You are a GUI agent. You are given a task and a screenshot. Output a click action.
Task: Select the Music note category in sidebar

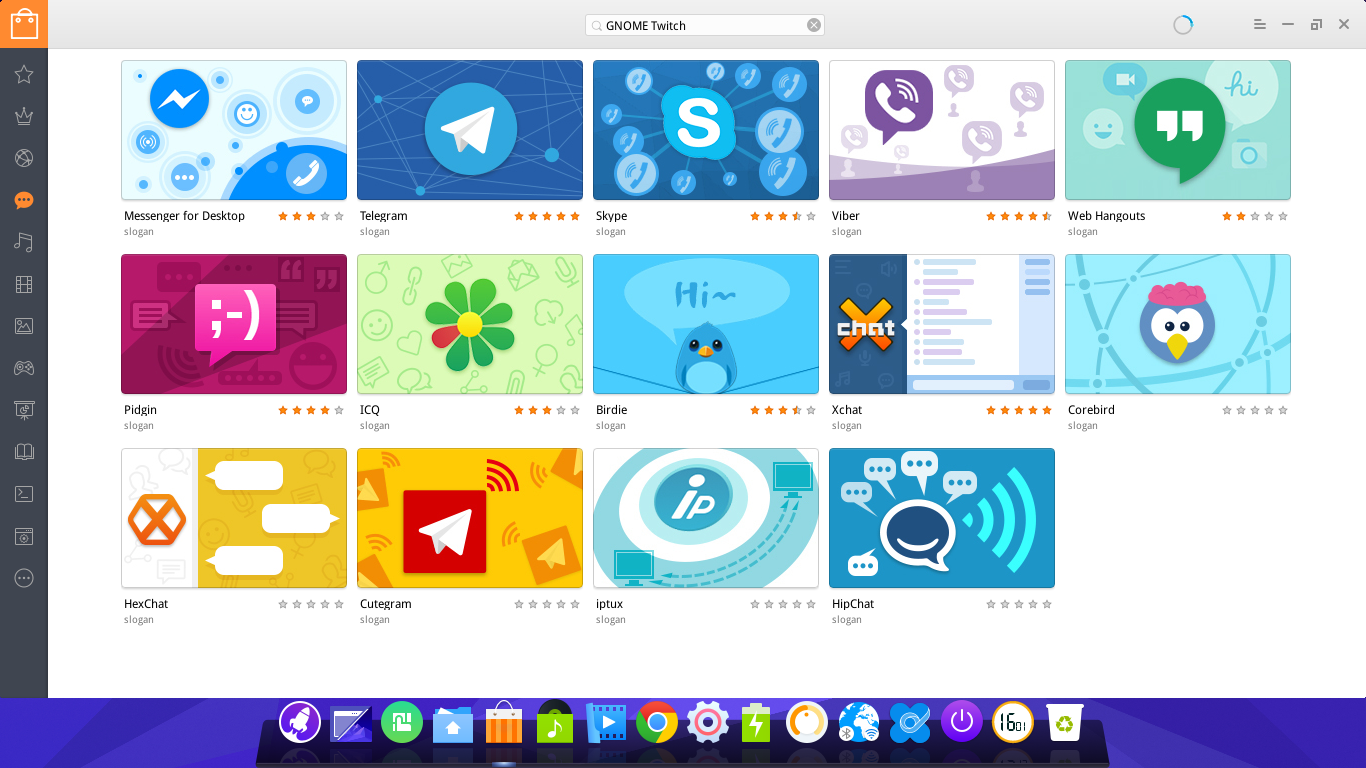24,242
